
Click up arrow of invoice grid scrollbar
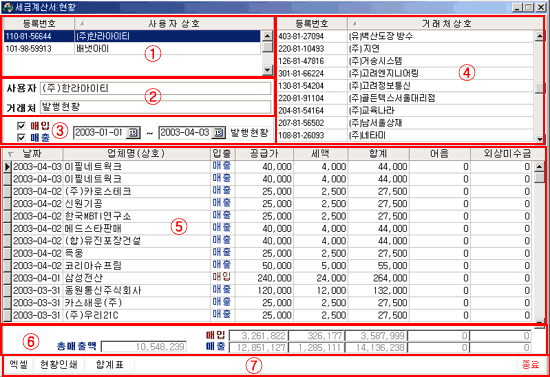point(539,167)
